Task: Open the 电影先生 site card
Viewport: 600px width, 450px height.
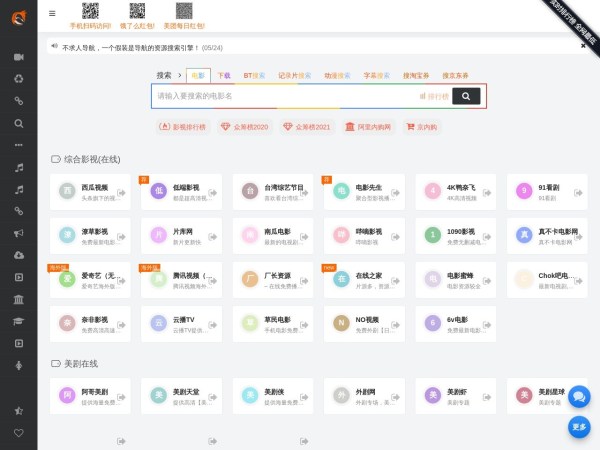Action: pos(364,192)
